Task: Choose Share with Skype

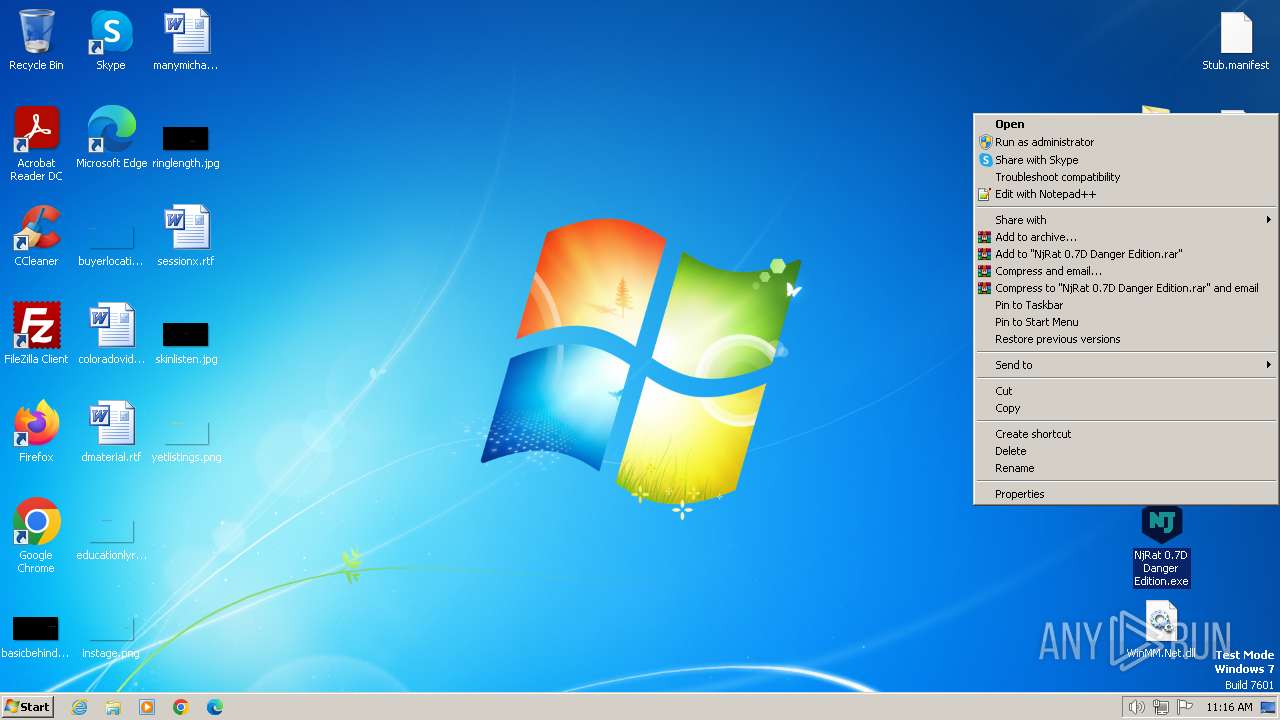Action: [x=1126, y=160]
